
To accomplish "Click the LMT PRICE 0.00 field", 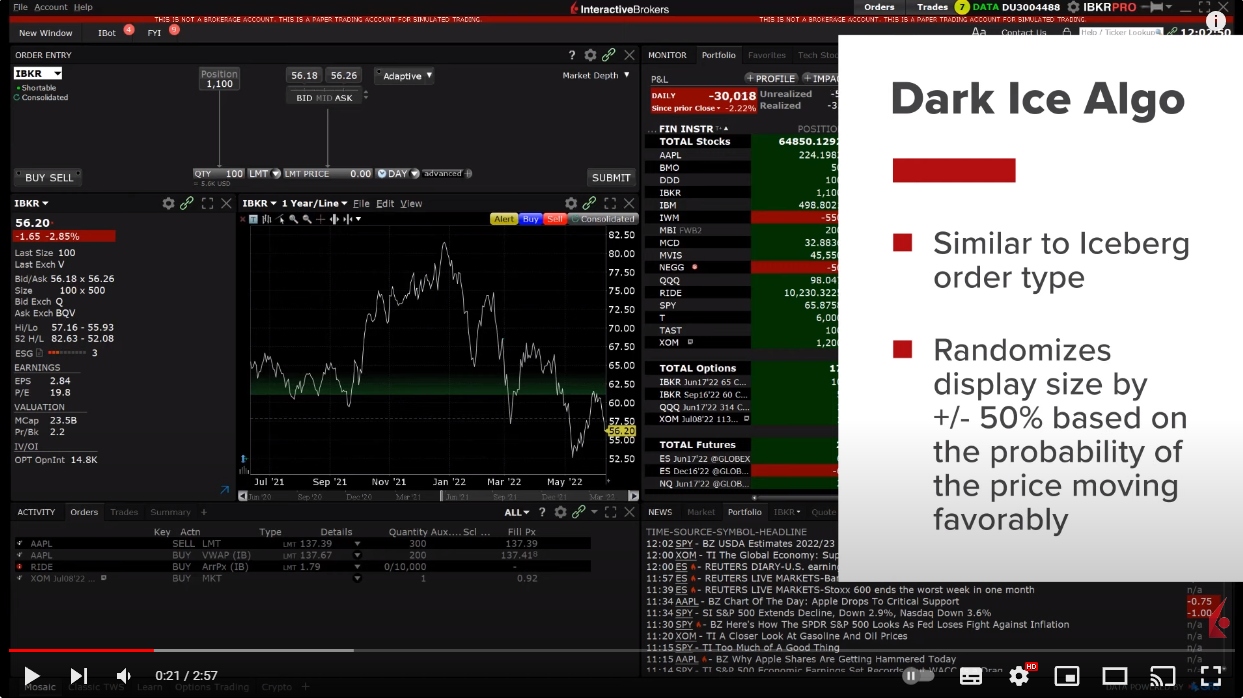I will click(328, 174).
